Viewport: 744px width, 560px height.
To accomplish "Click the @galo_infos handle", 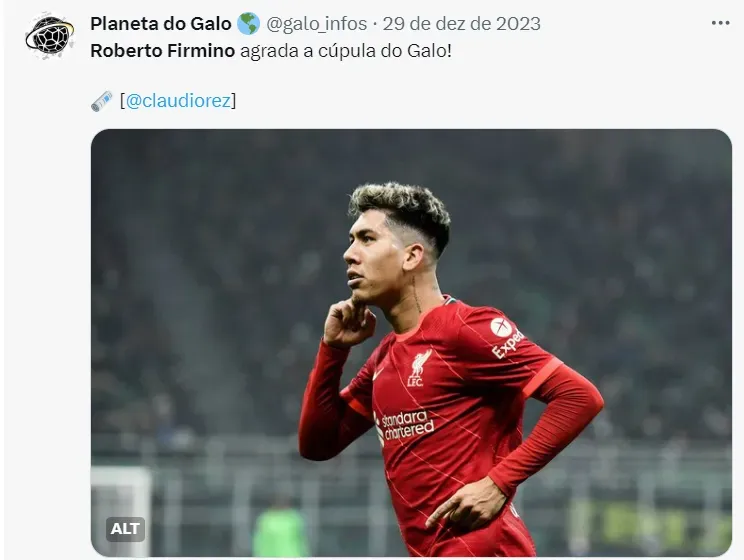I will [316, 24].
